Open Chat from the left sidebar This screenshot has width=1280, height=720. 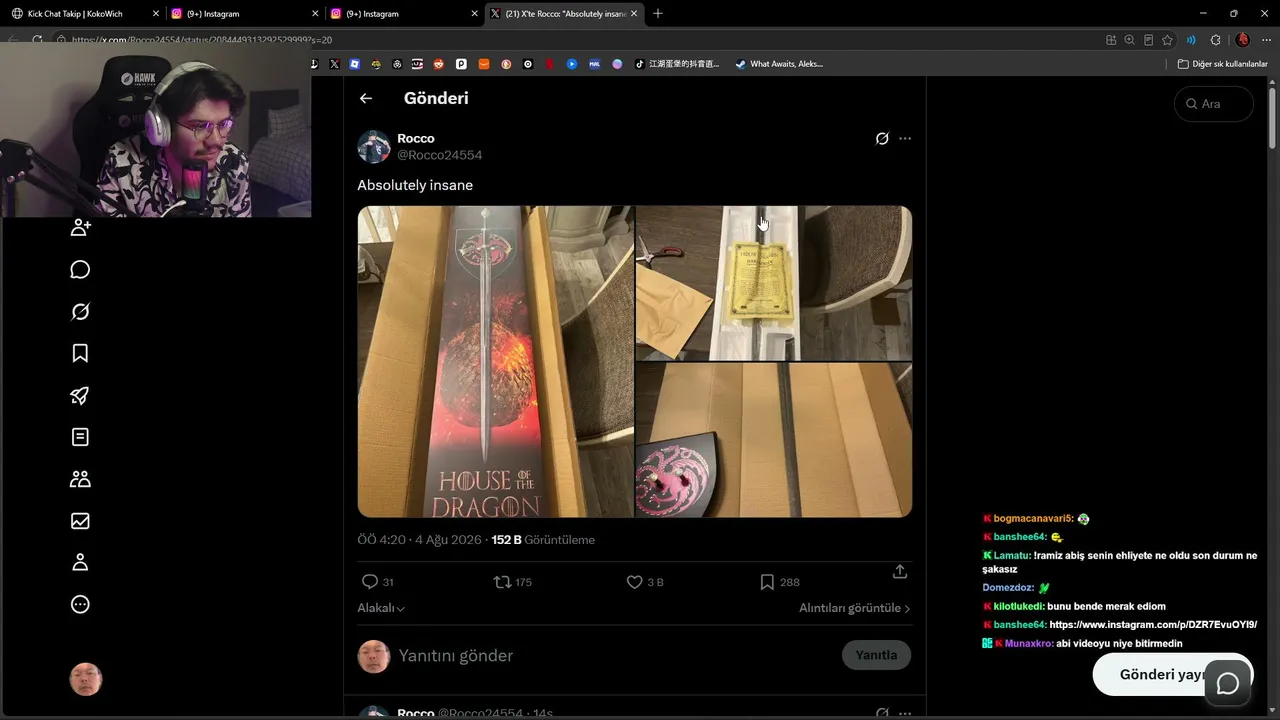(81, 270)
